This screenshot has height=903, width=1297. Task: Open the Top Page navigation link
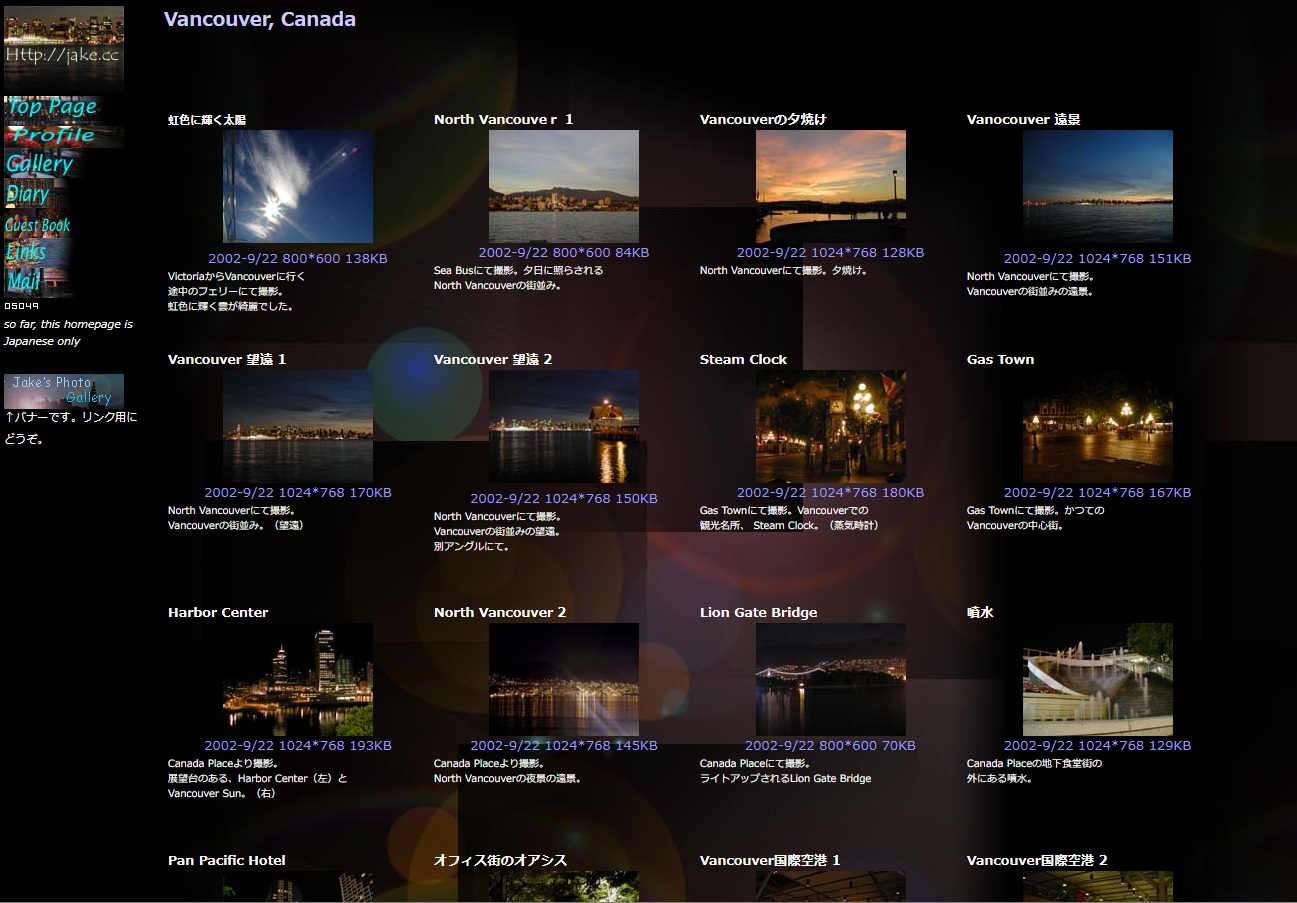[52, 107]
